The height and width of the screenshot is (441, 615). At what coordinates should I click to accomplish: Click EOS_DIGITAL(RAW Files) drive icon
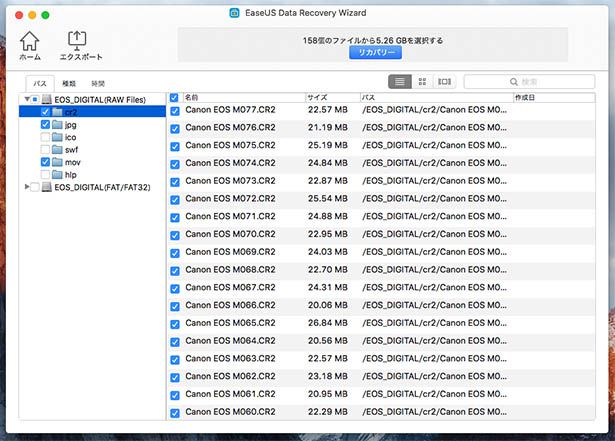coord(47,100)
